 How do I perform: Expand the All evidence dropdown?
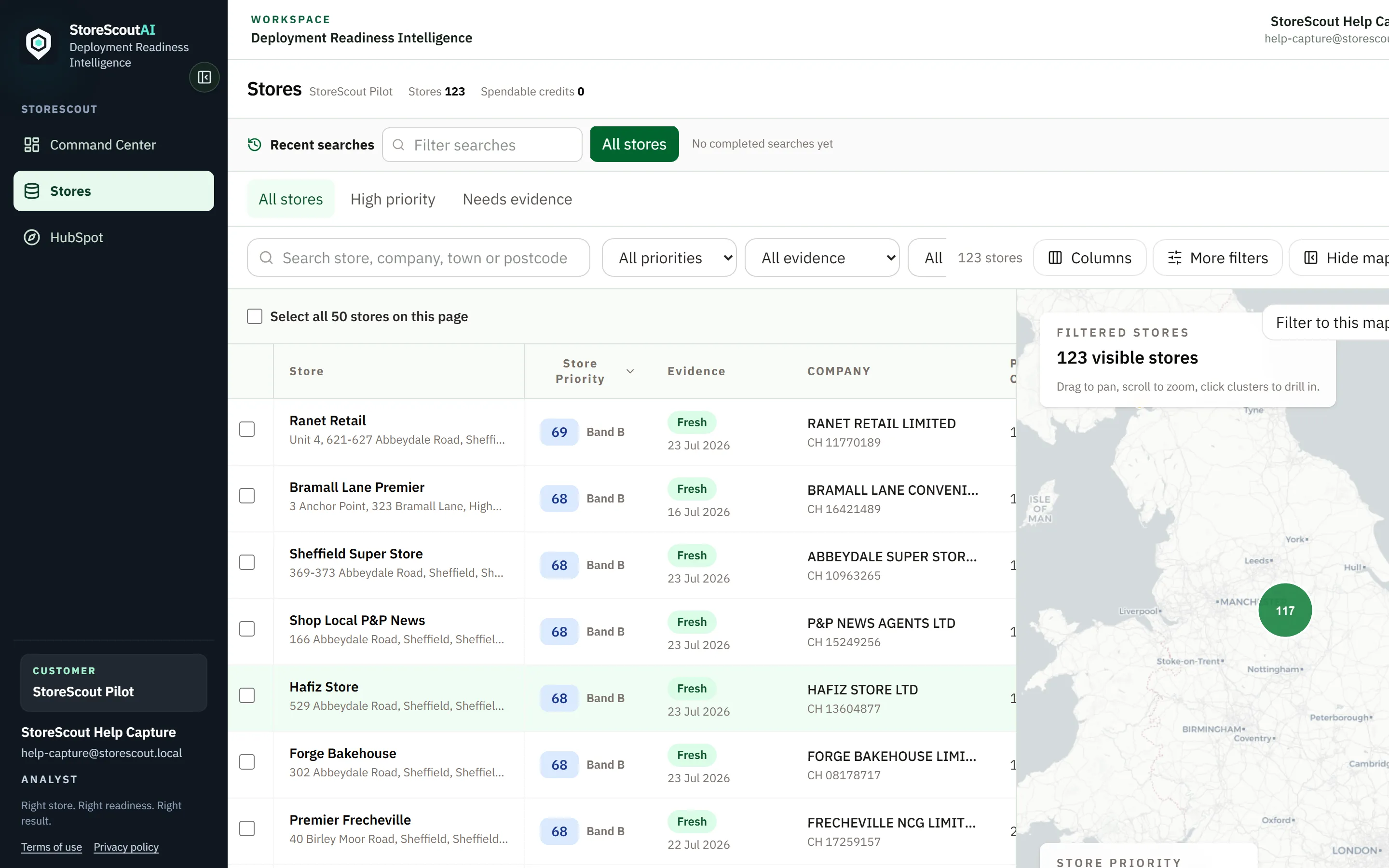[822, 258]
